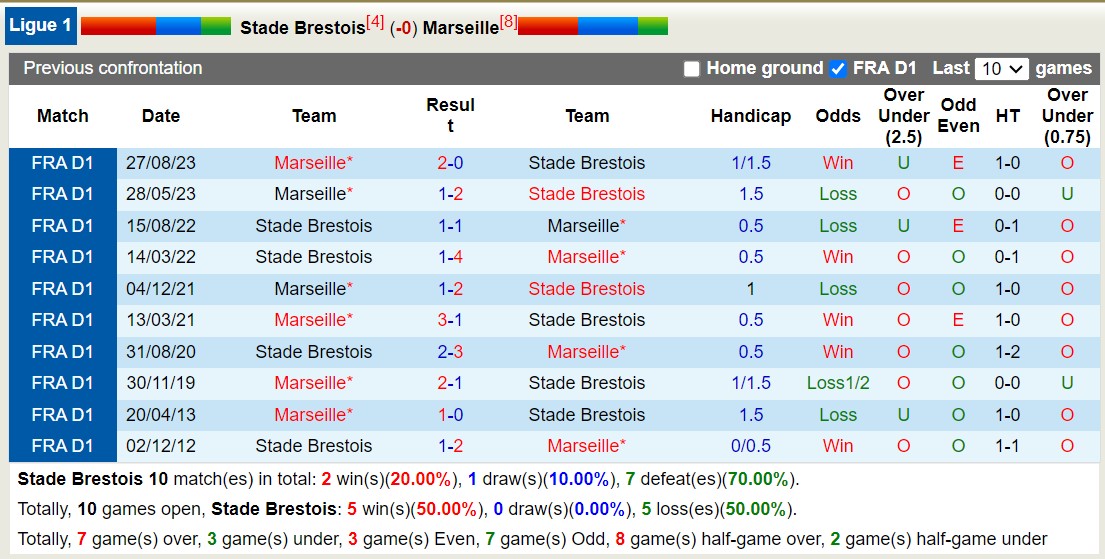Viewport: 1105px width, 559px height.
Task: Open the 2-0 result from 27/08/23
Action: (450, 163)
